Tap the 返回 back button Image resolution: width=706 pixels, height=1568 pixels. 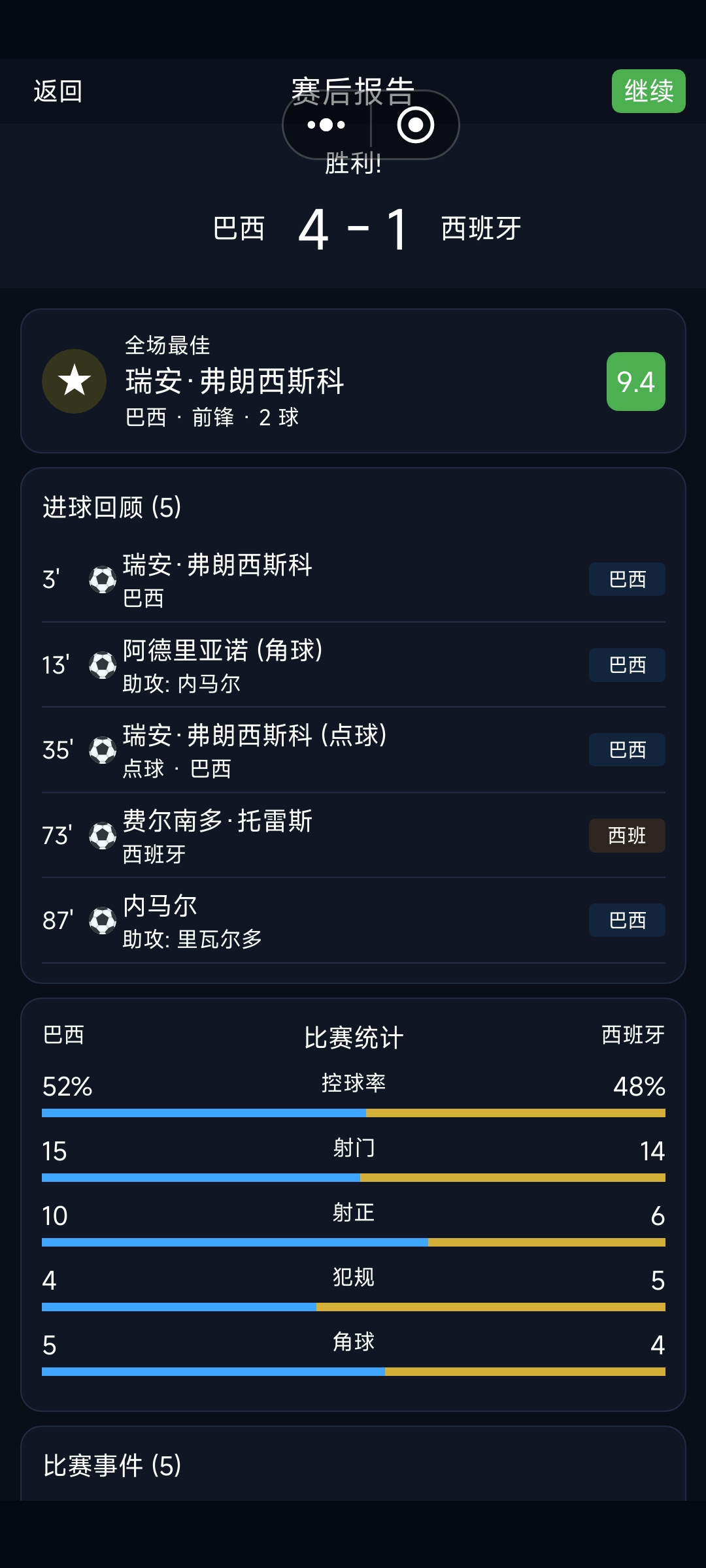click(58, 91)
